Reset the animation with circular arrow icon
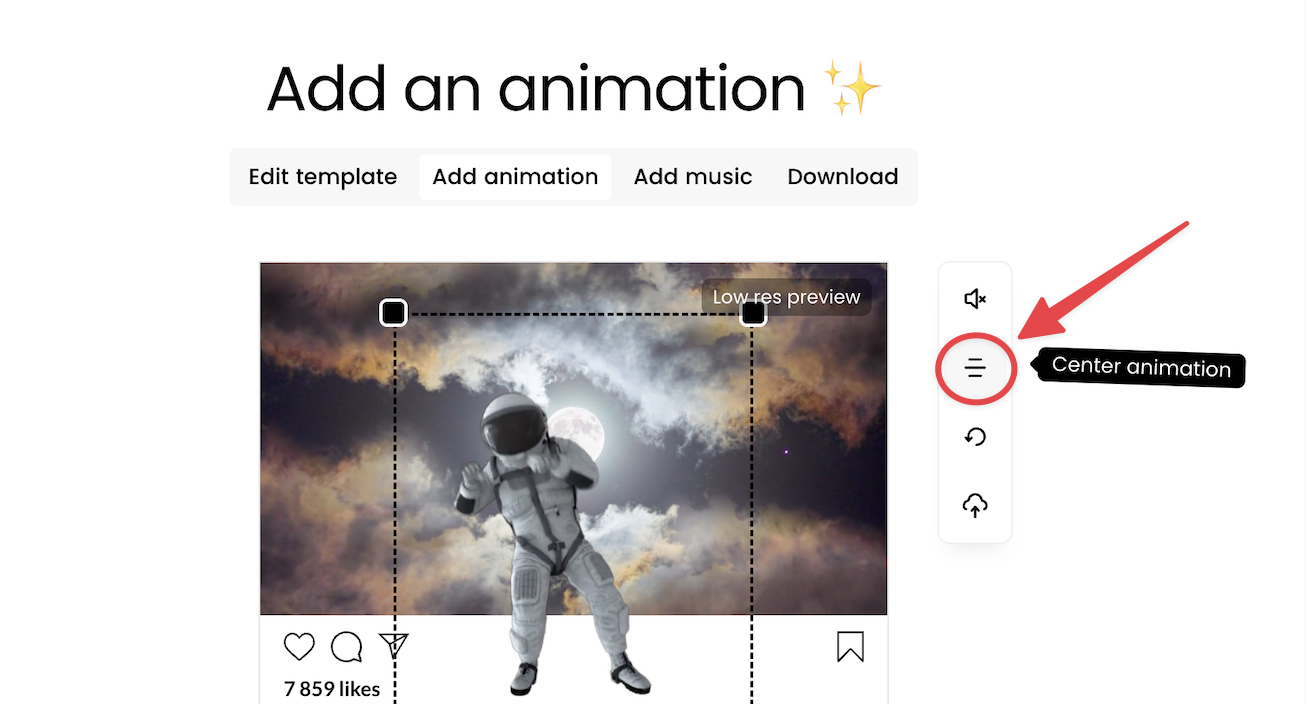This screenshot has height=704, width=1310. [975, 437]
